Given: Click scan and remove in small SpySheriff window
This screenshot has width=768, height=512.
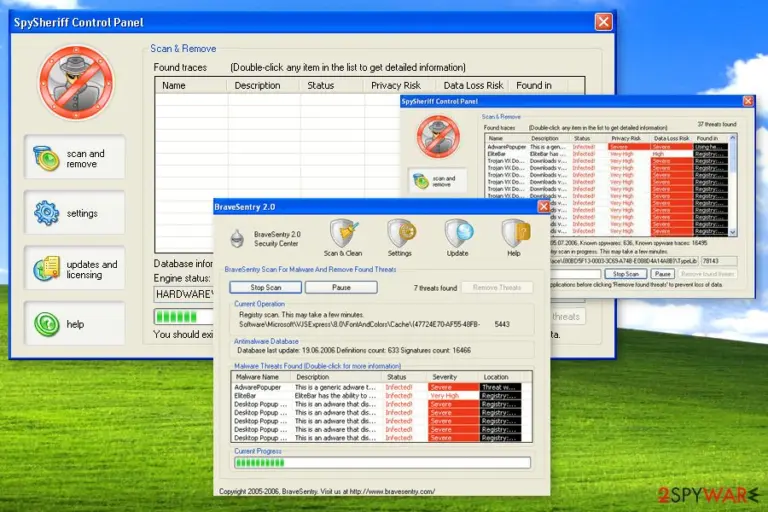Looking at the screenshot, I should coord(437,181).
